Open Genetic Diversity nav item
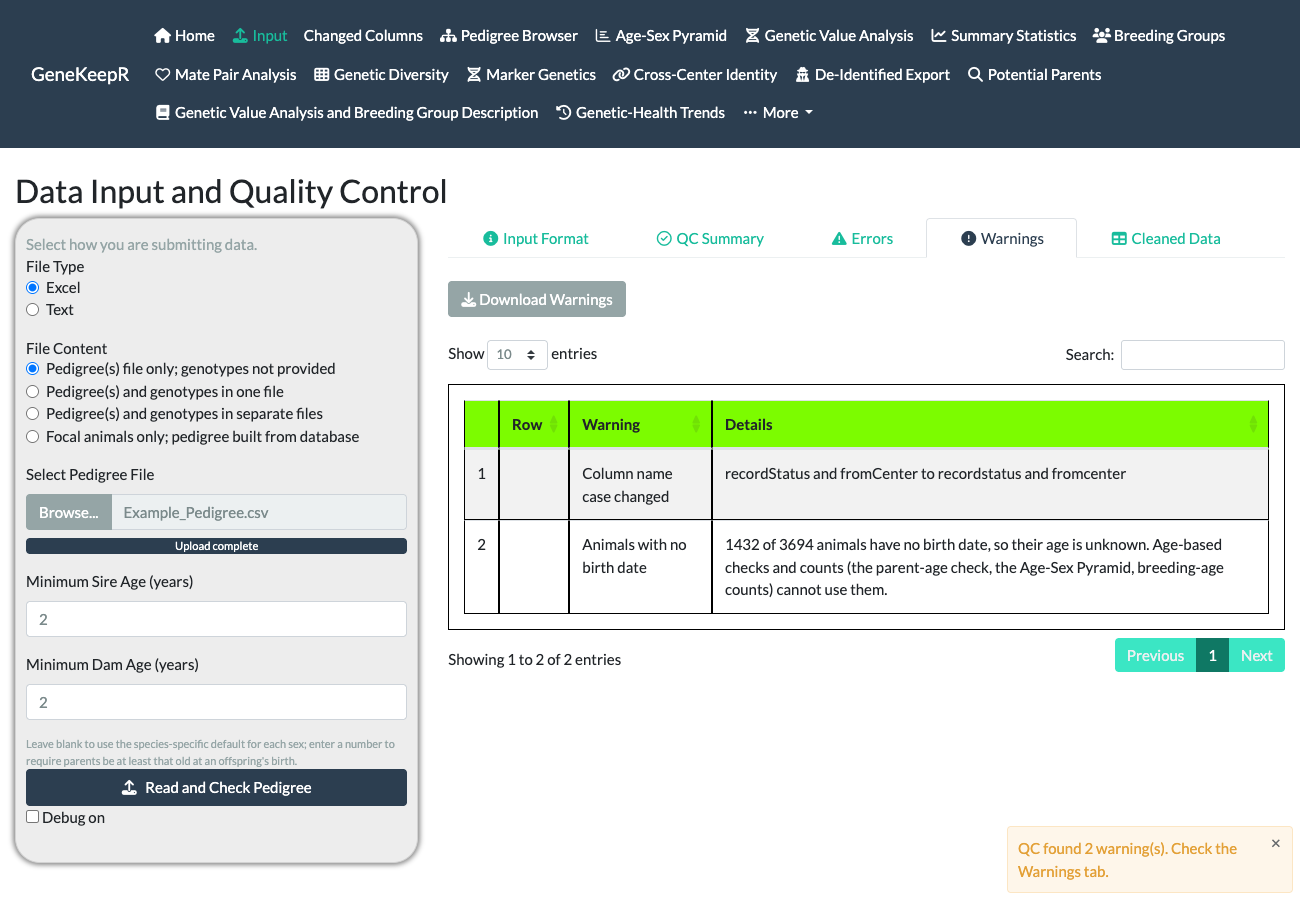The height and width of the screenshot is (900, 1300). pos(381,74)
